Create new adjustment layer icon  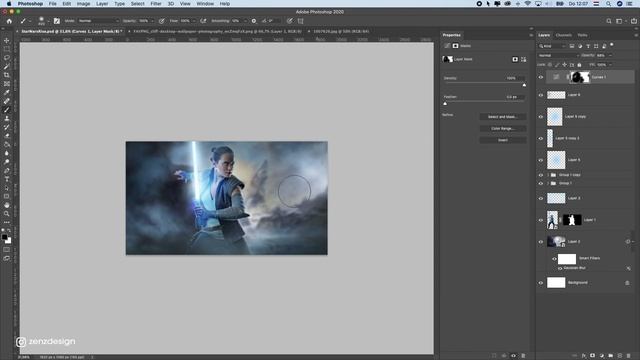(x=602, y=356)
